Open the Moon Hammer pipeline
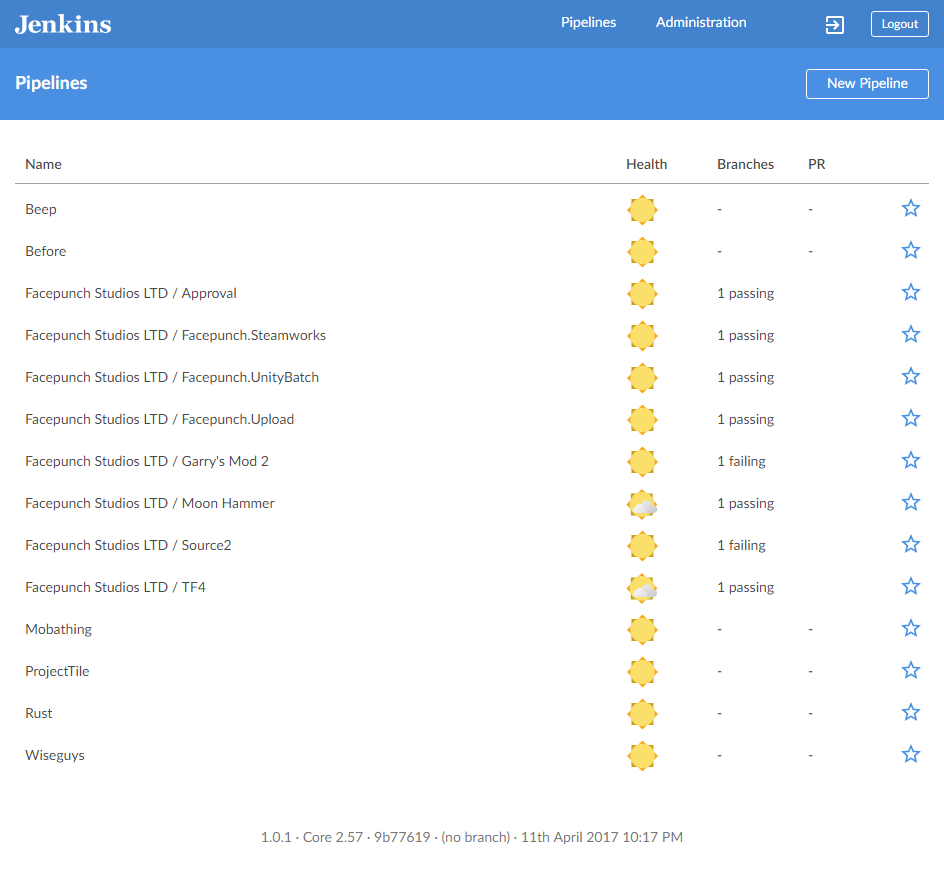 click(150, 503)
